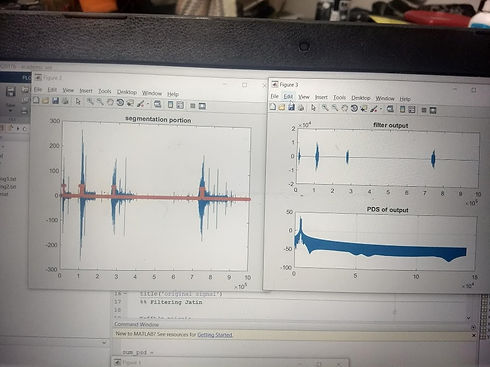Show Plot Tools icon in Figure 2
This screenshot has width=490, height=367.
tap(202, 106)
